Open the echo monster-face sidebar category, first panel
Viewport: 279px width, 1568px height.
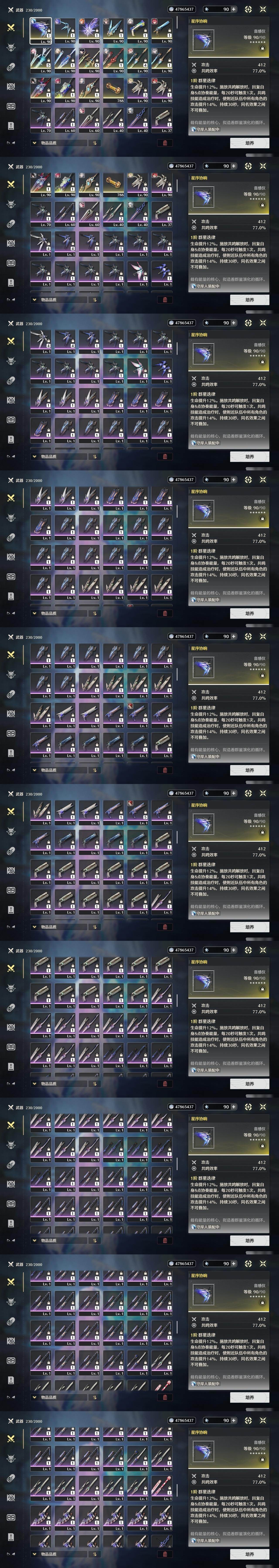coord(10,47)
